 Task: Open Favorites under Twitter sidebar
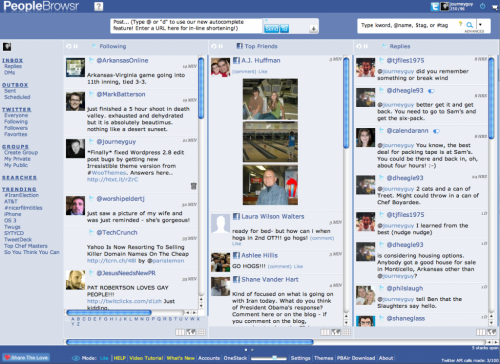[x=16, y=134]
